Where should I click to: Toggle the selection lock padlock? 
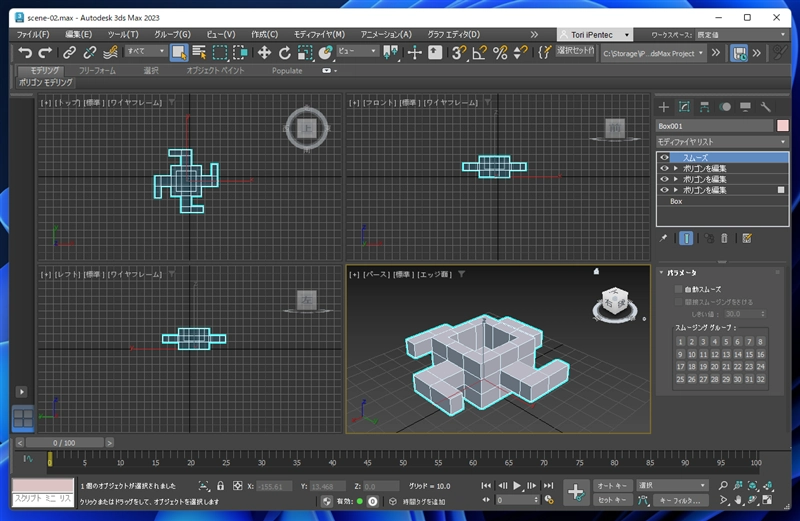[220, 486]
